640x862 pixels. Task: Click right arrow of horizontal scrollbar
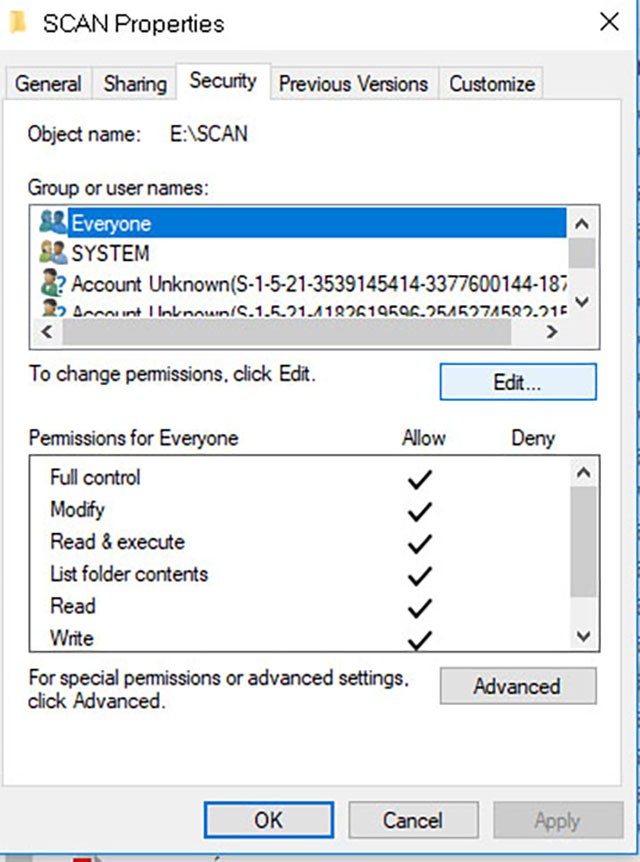(x=551, y=331)
